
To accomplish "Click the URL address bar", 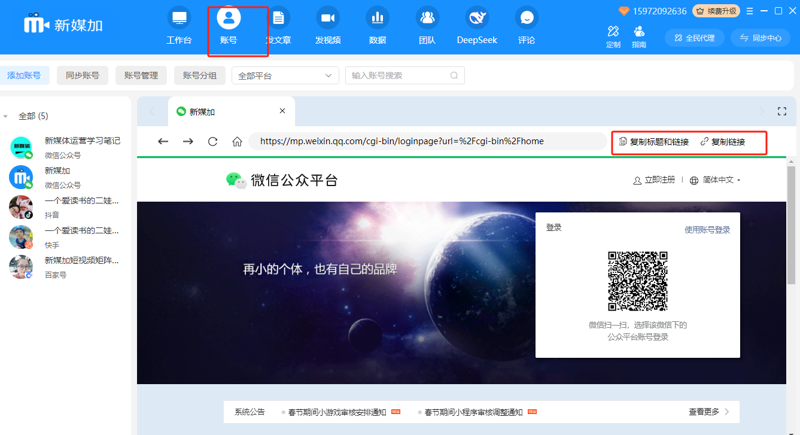I will tap(428, 141).
